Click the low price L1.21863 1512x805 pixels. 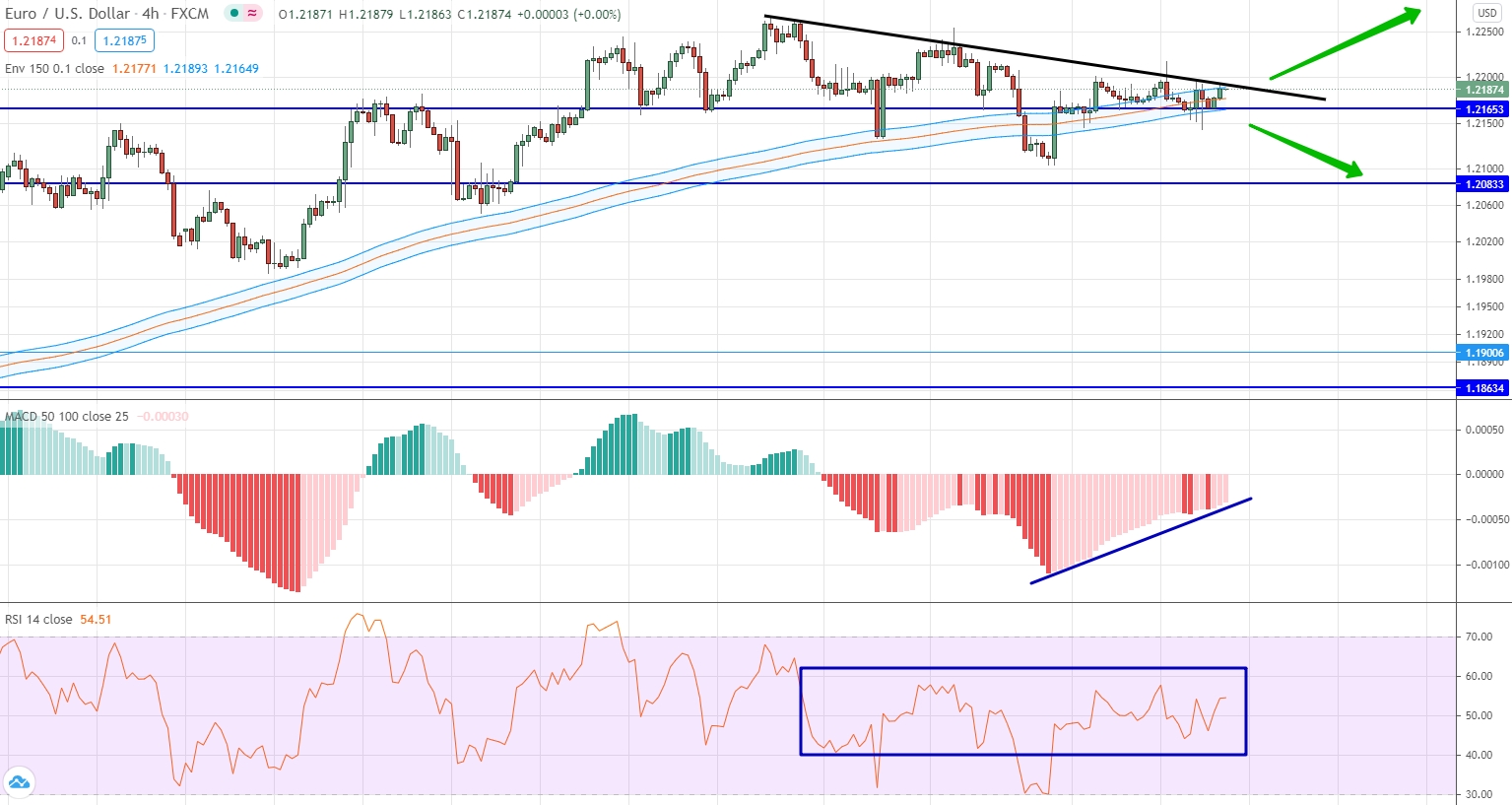(426, 15)
